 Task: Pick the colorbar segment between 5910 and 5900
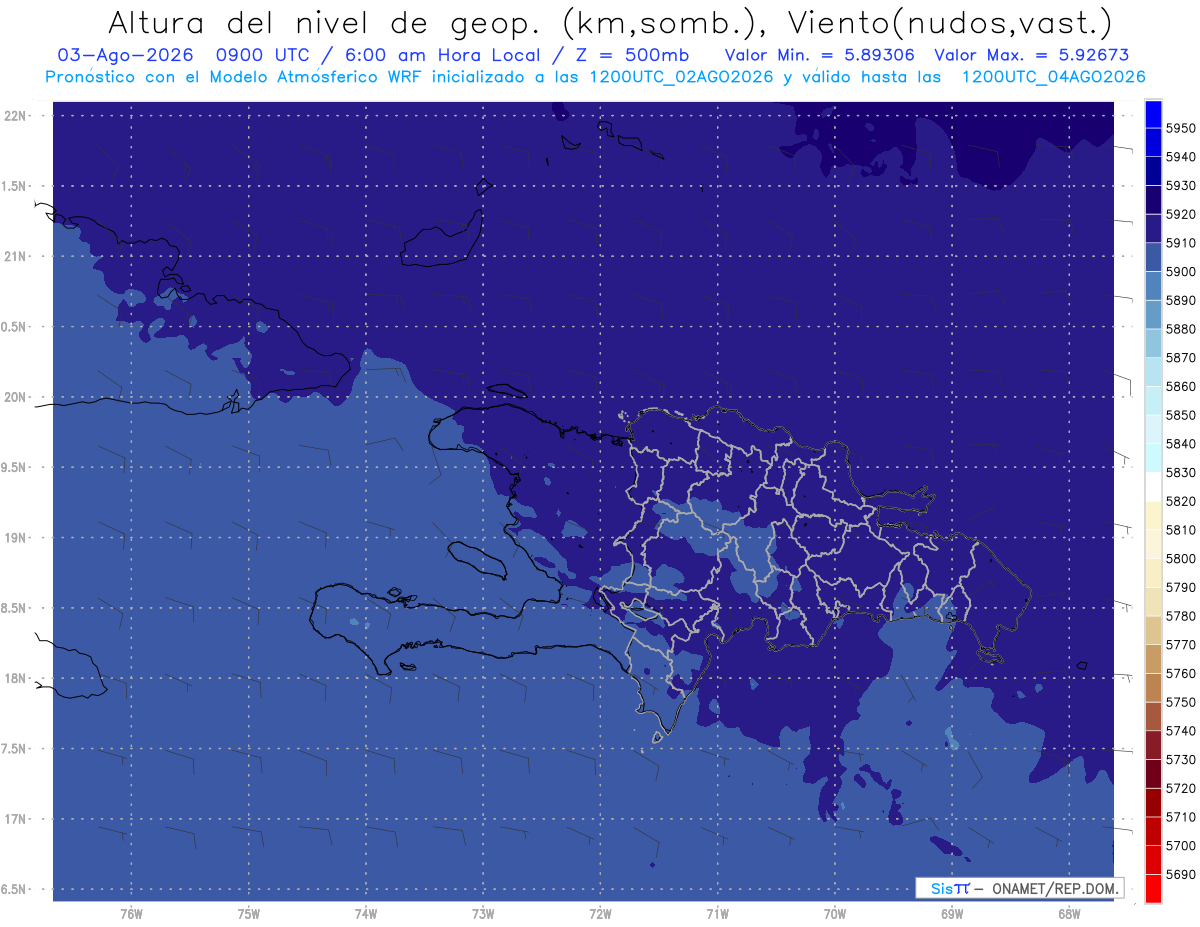pyautogui.click(x=1153, y=257)
